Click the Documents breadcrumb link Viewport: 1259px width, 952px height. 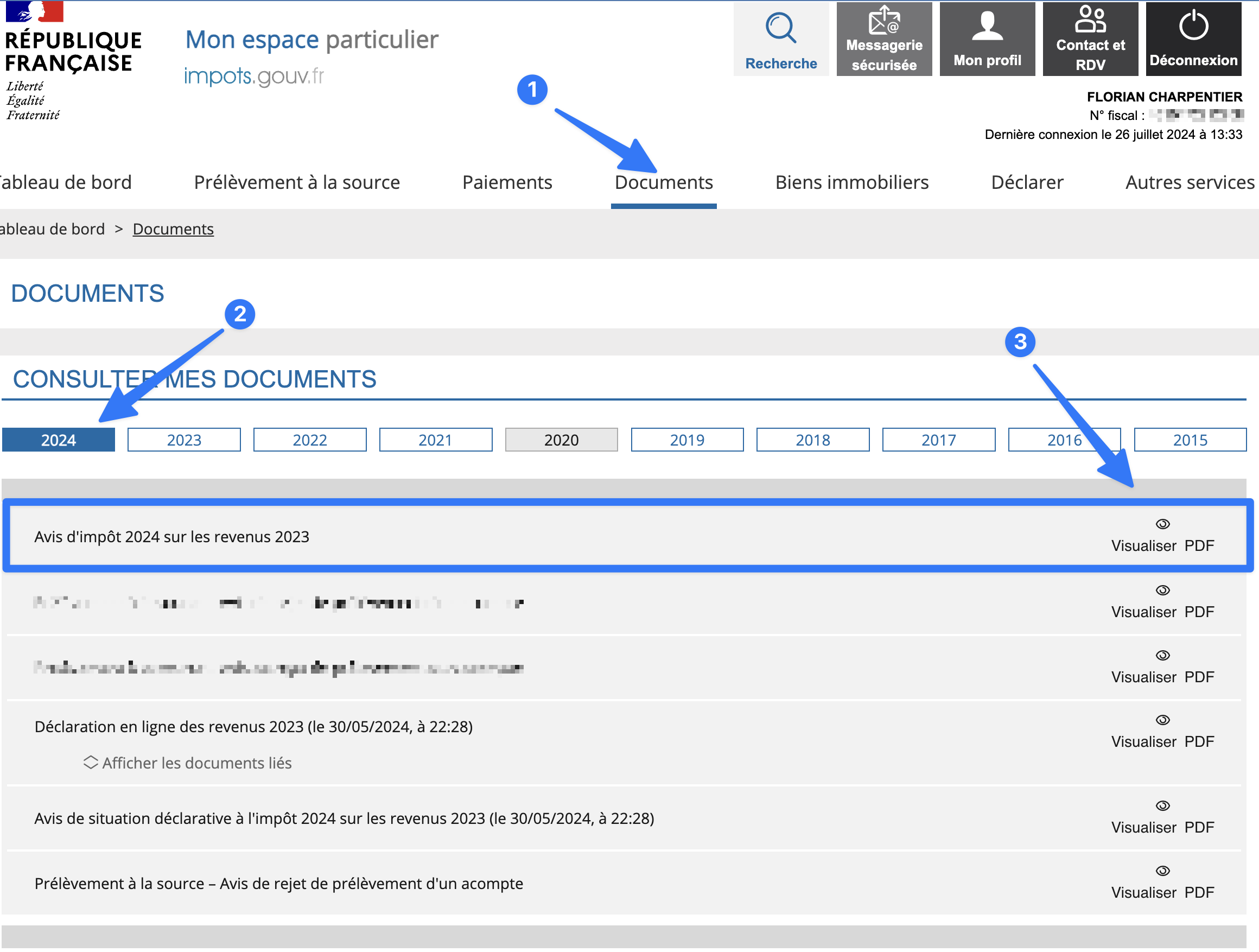(173, 229)
